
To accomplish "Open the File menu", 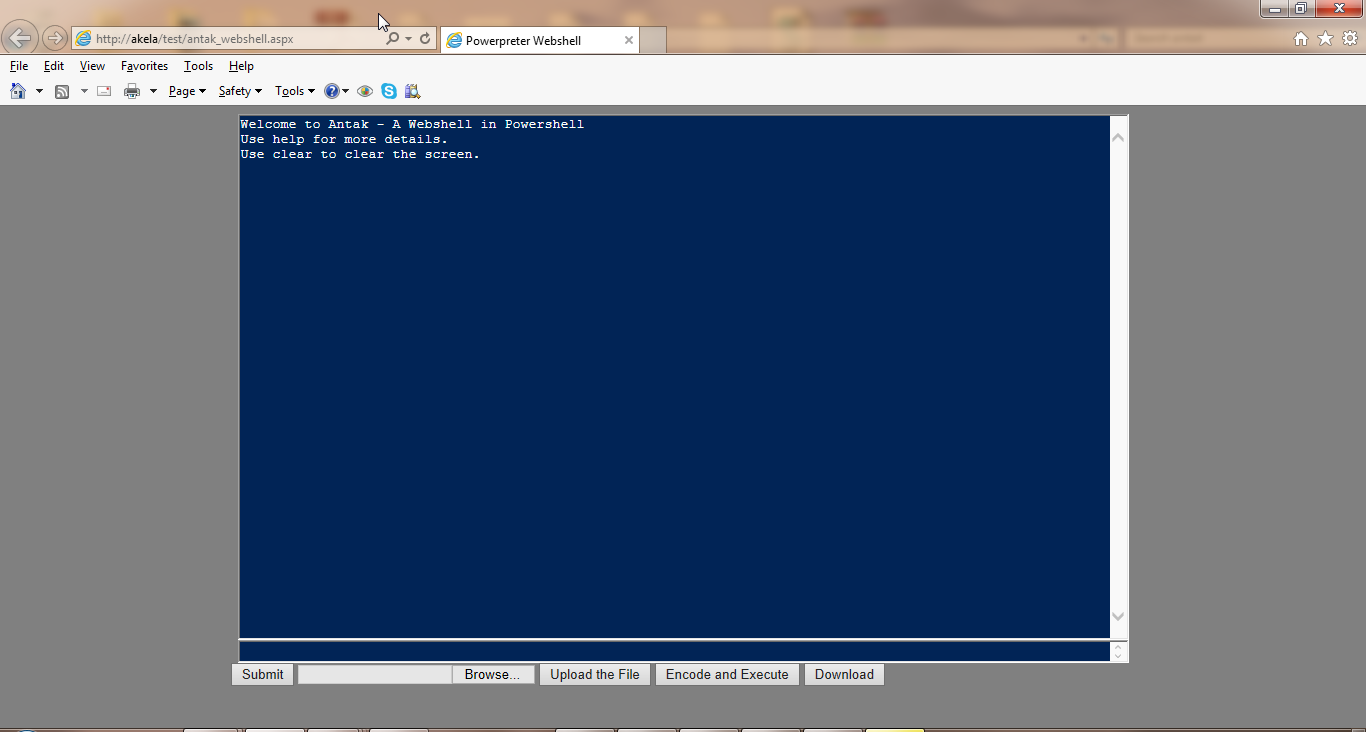I will coord(19,66).
